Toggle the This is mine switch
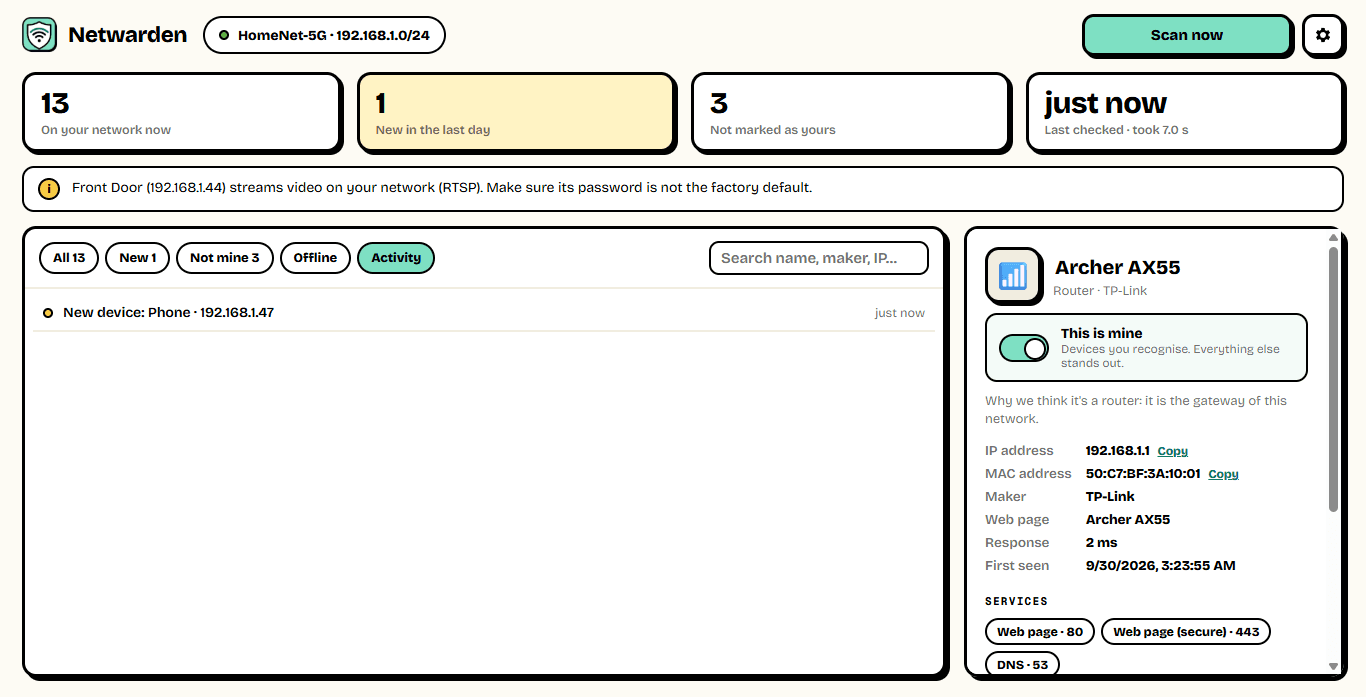The image size is (1366, 697). click(x=1024, y=348)
